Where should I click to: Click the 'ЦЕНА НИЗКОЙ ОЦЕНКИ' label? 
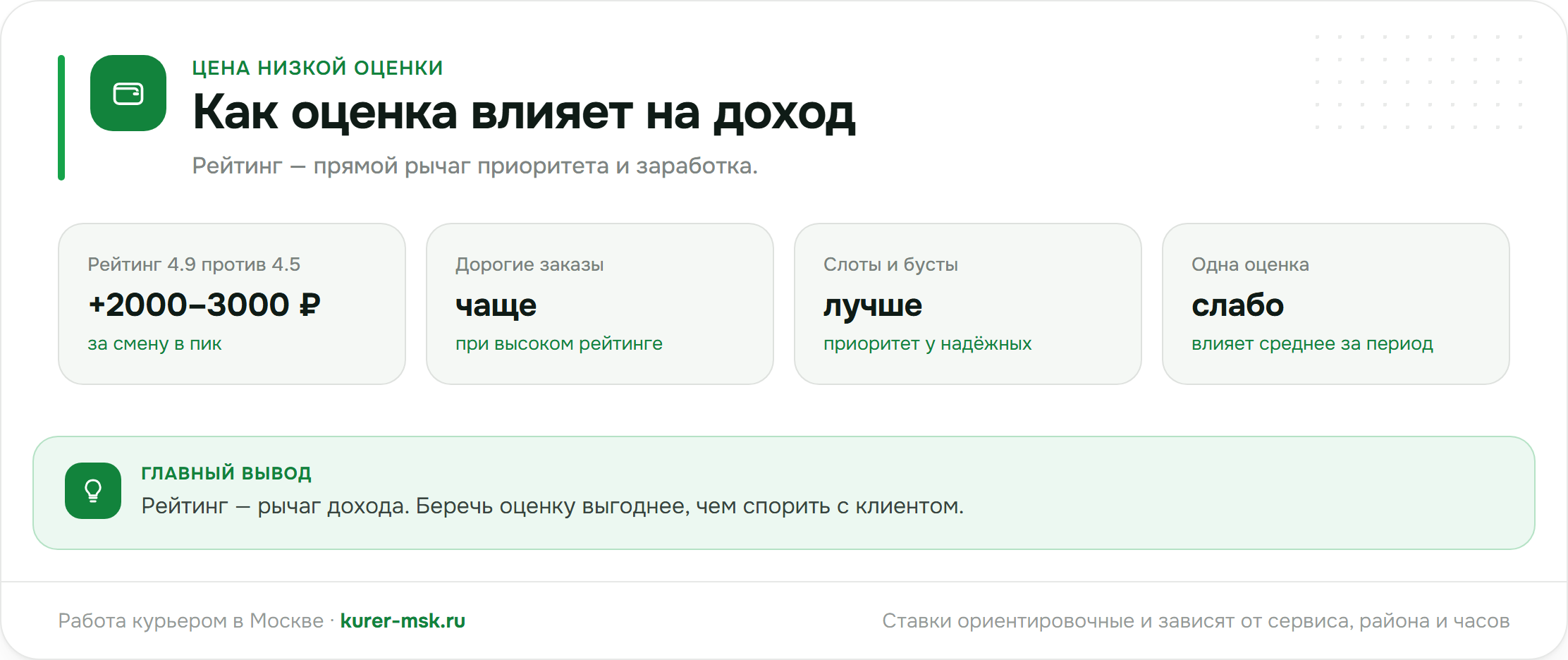coord(317,68)
